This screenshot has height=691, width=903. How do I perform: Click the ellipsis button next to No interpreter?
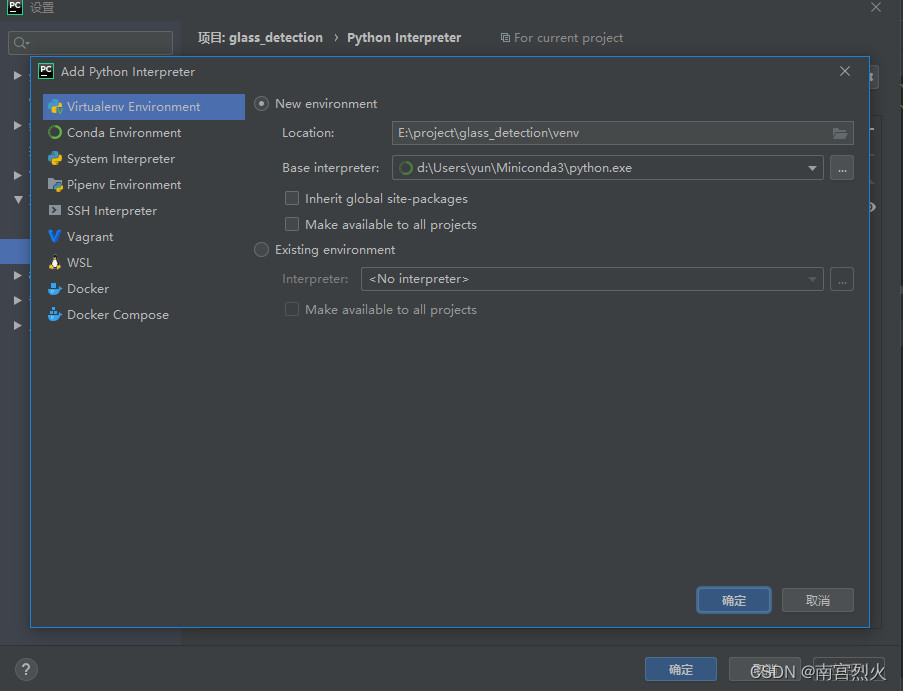click(x=842, y=279)
